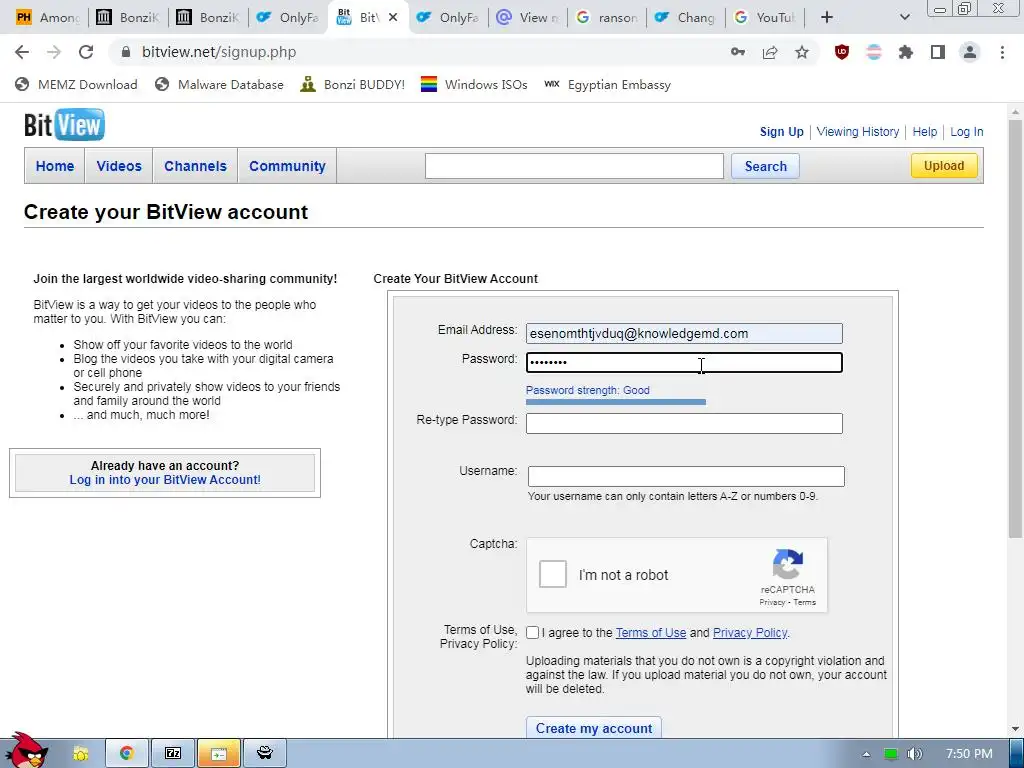The image size is (1024, 768).
Task: Click the padlock site info icon
Action: tap(127, 52)
